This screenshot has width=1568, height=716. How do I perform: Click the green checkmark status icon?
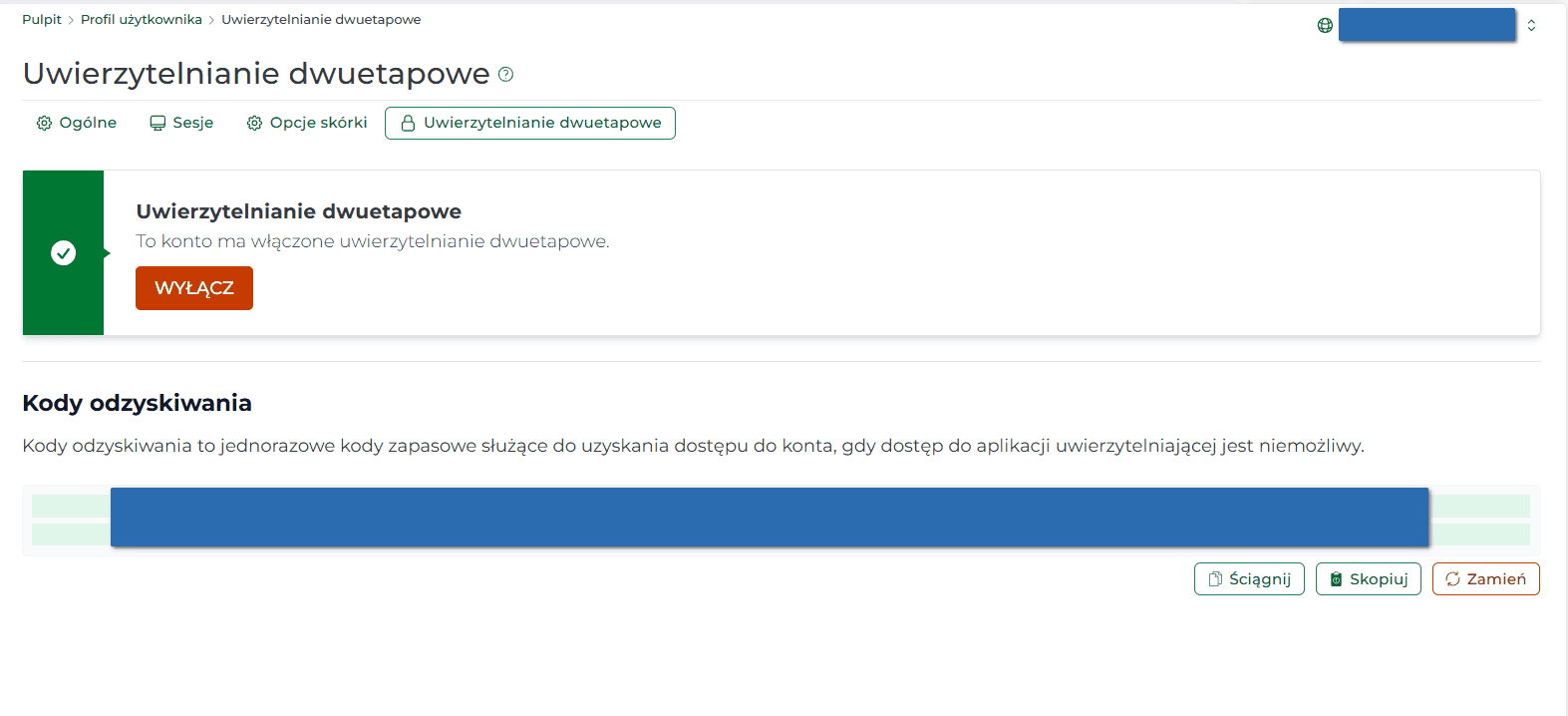click(x=63, y=253)
